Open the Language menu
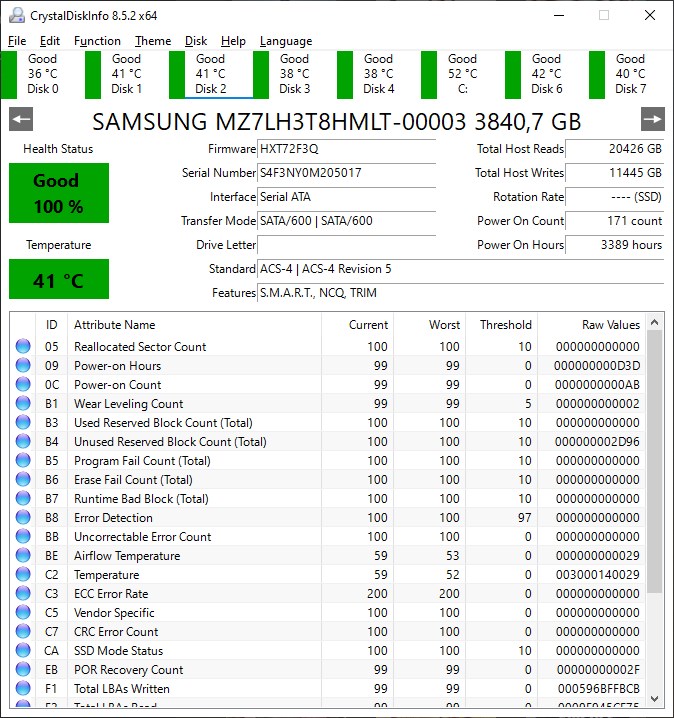 point(286,41)
